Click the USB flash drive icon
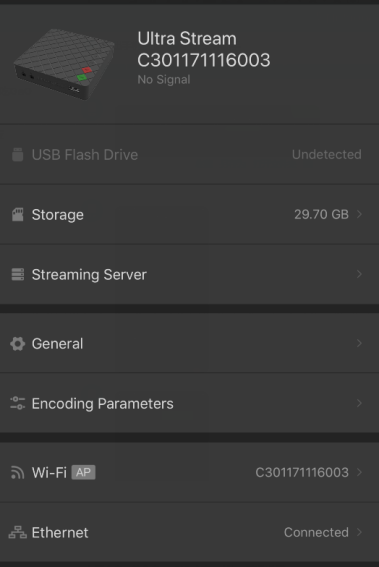The width and height of the screenshot is (379, 567). (x=17, y=155)
